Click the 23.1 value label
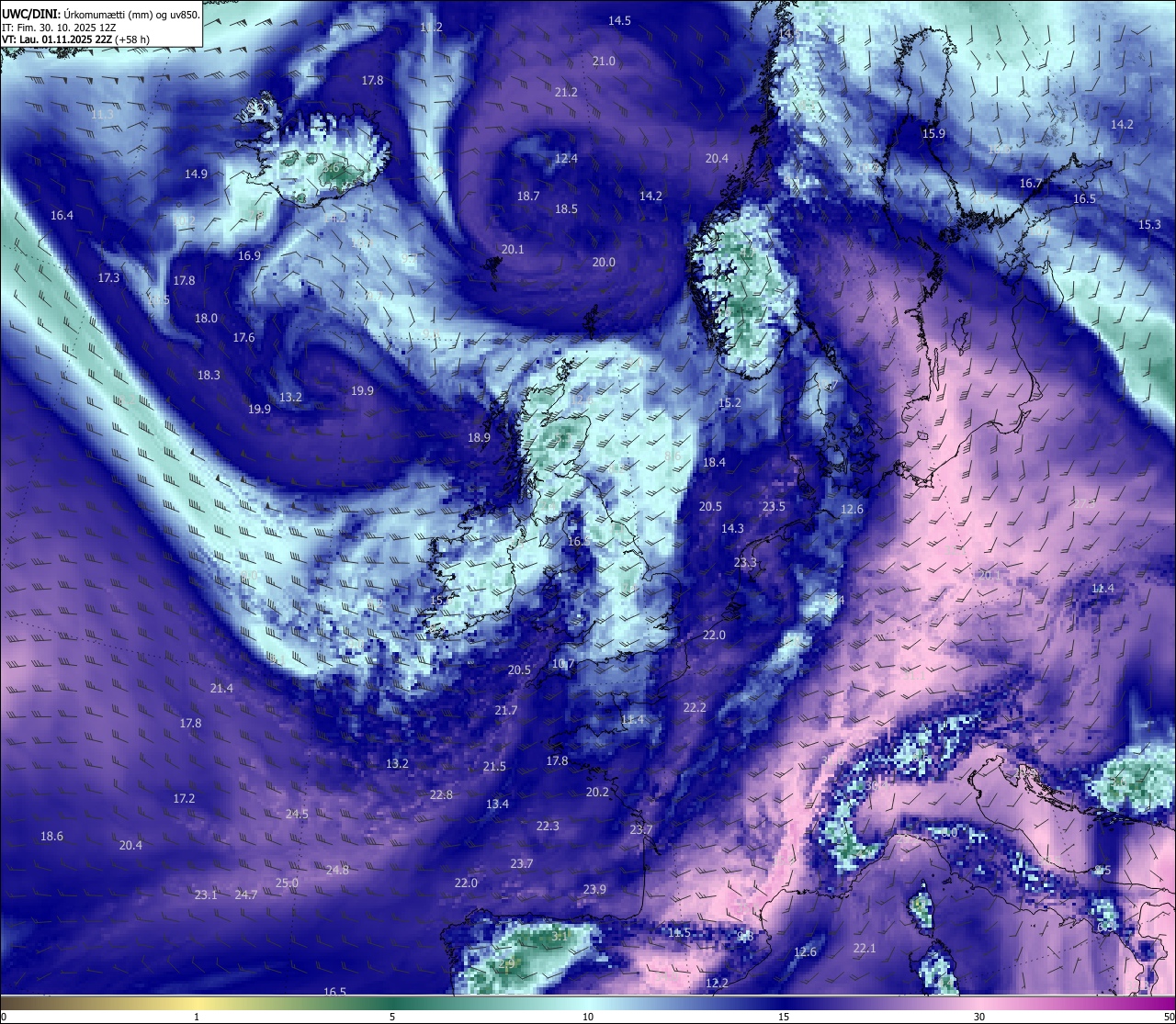This screenshot has width=1176, height=1024. pyautogui.click(x=206, y=895)
